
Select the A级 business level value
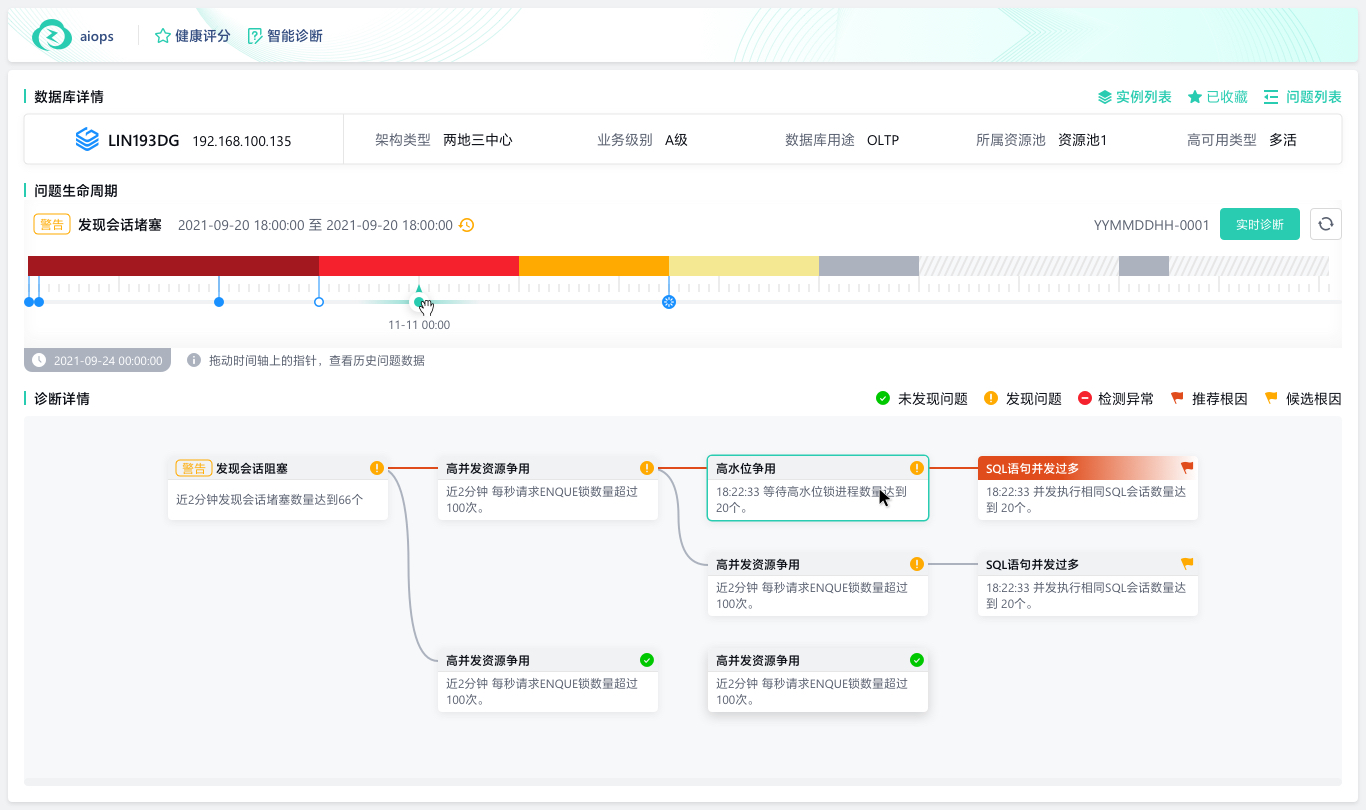(677, 140)
